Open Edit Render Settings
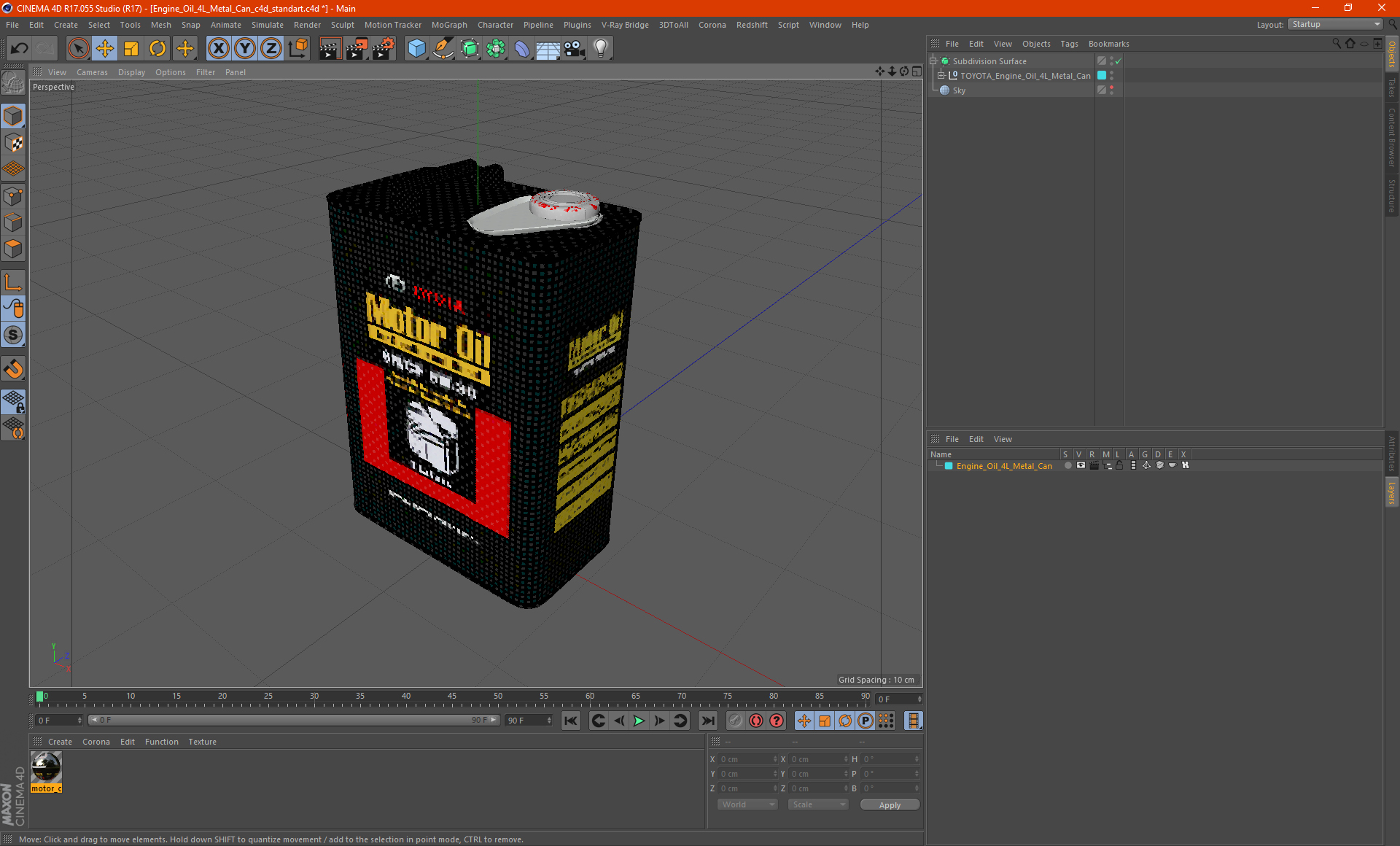Viewport: 1400px width, 846px height. click(384, 49)
